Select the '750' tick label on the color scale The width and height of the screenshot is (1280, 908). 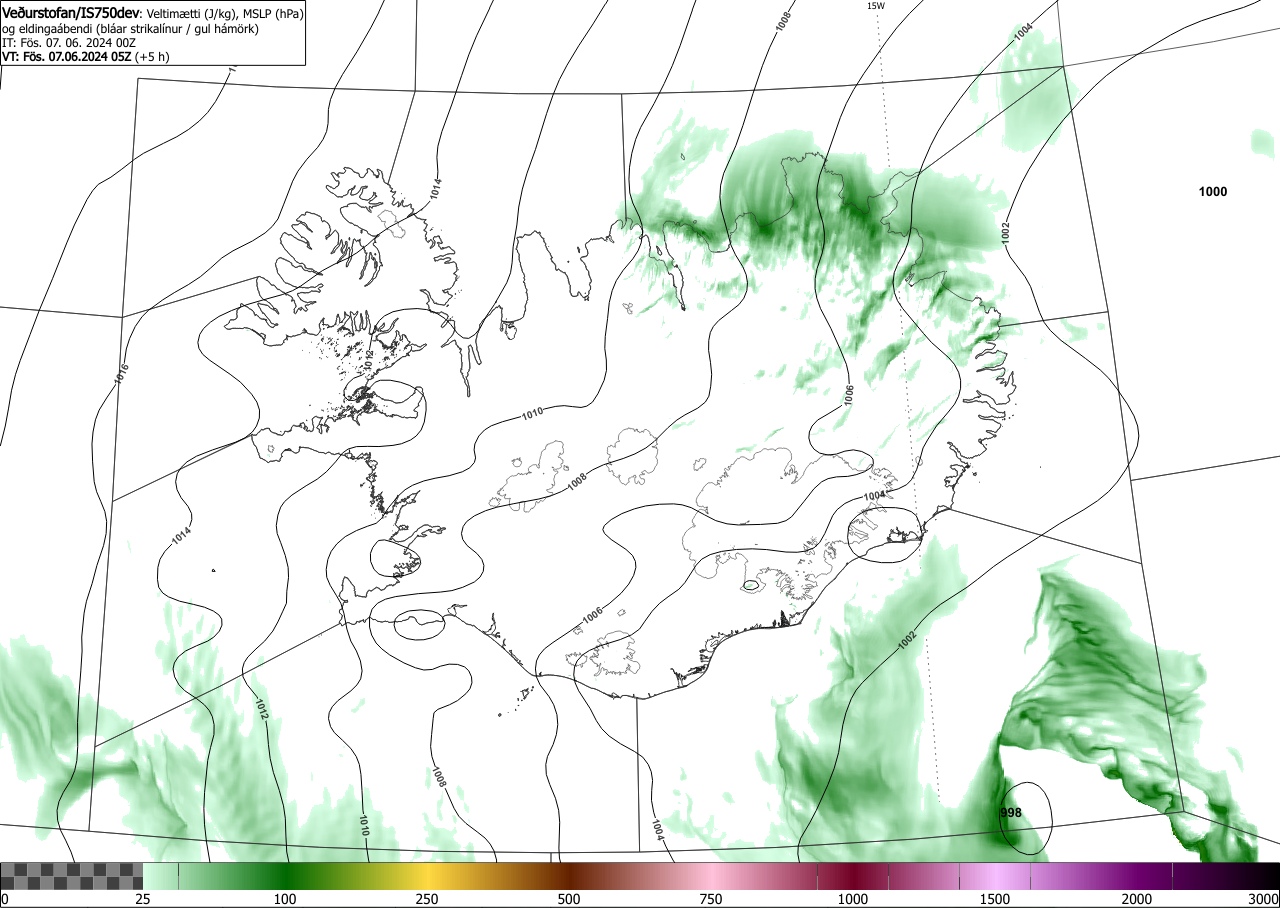tap(711, 899)
